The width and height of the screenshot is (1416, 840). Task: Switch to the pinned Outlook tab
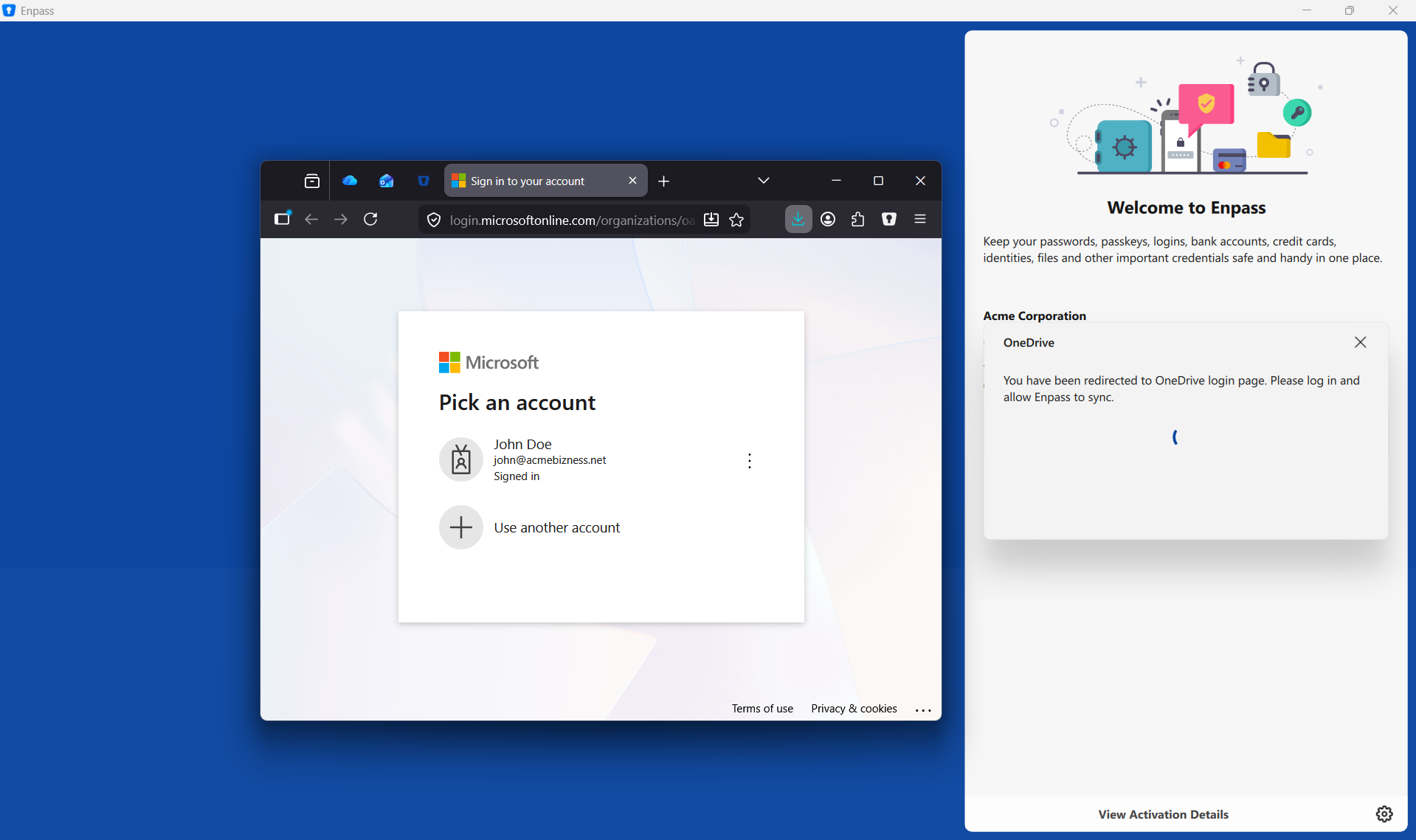tap(387, 181)
